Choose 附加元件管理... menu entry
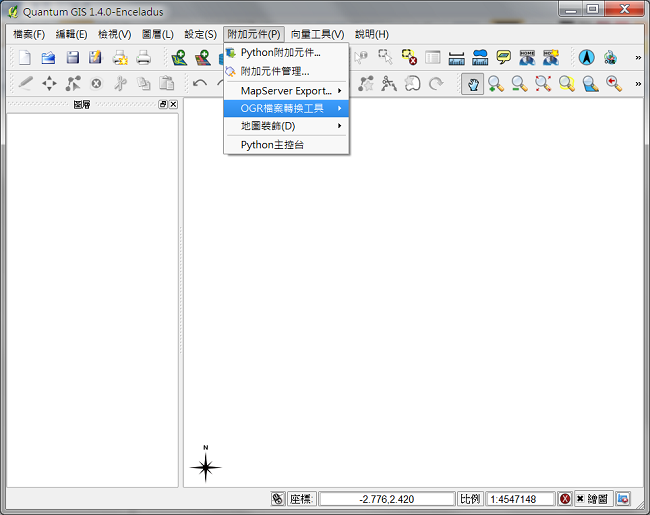The height and width of the screenshot is (515, 650). tap(286, 72)
